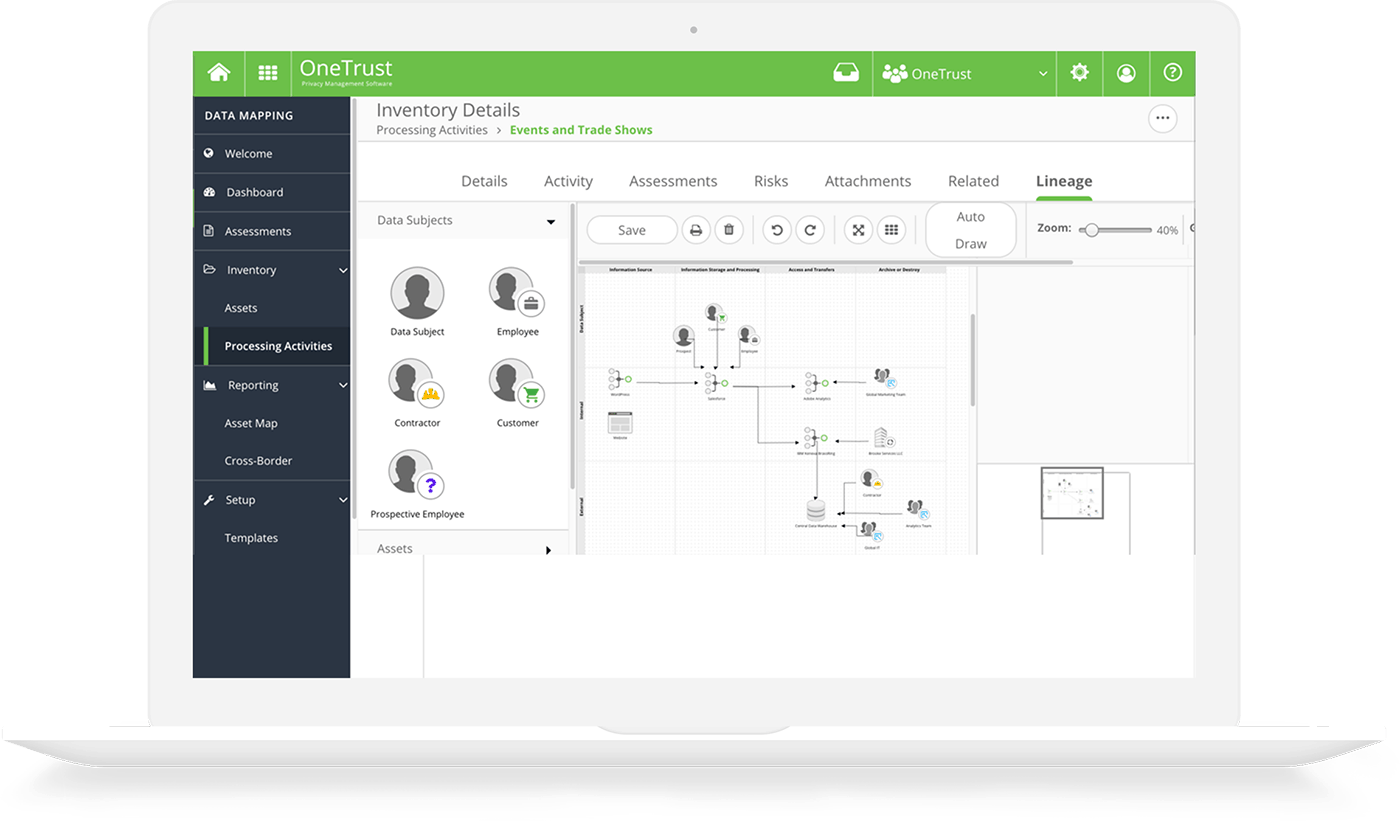Open the user profile icon
This screenshot has height=821, width=1400.
(1126, 73)
